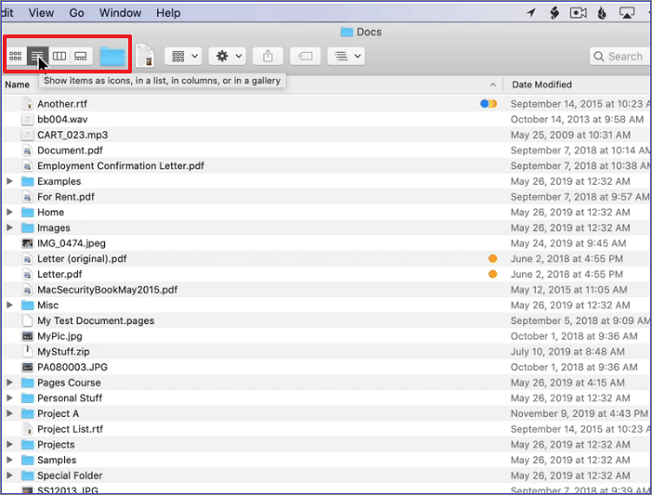Click the Images folder icon

click(27, 228)
